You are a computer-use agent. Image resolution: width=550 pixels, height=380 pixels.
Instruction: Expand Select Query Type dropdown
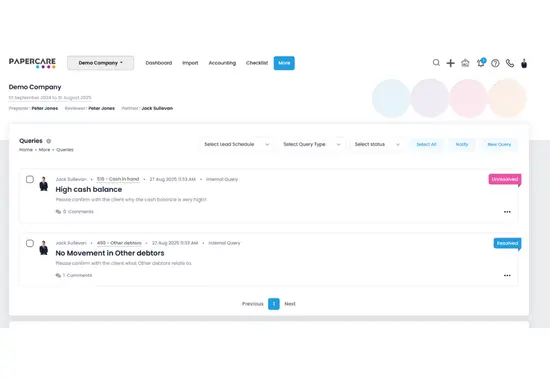tap(312, 144)
